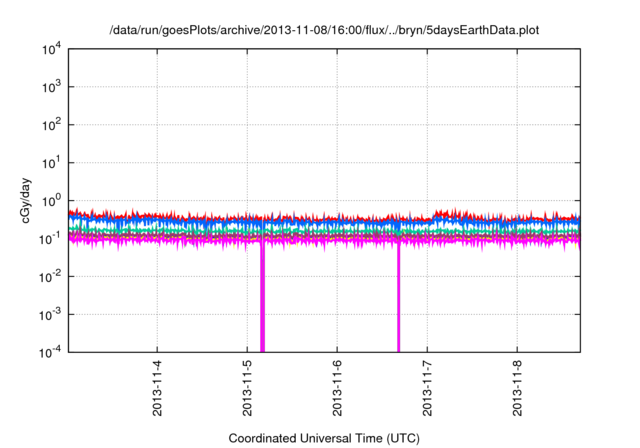The width and height of the screenshot is (640, 448).
Task: Click the 10^-3 y-axis tick label
Action: pos(50,315)
